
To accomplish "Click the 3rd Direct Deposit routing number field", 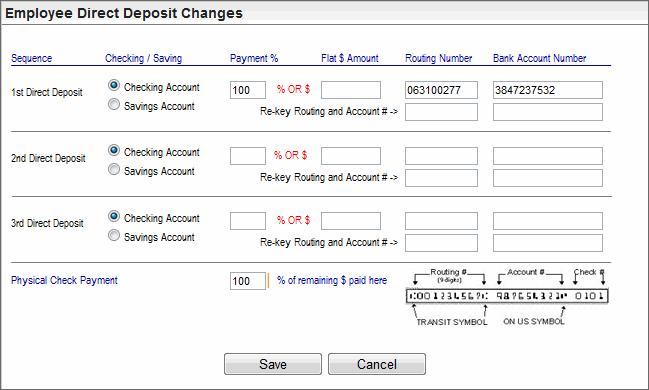I will 441,221.
